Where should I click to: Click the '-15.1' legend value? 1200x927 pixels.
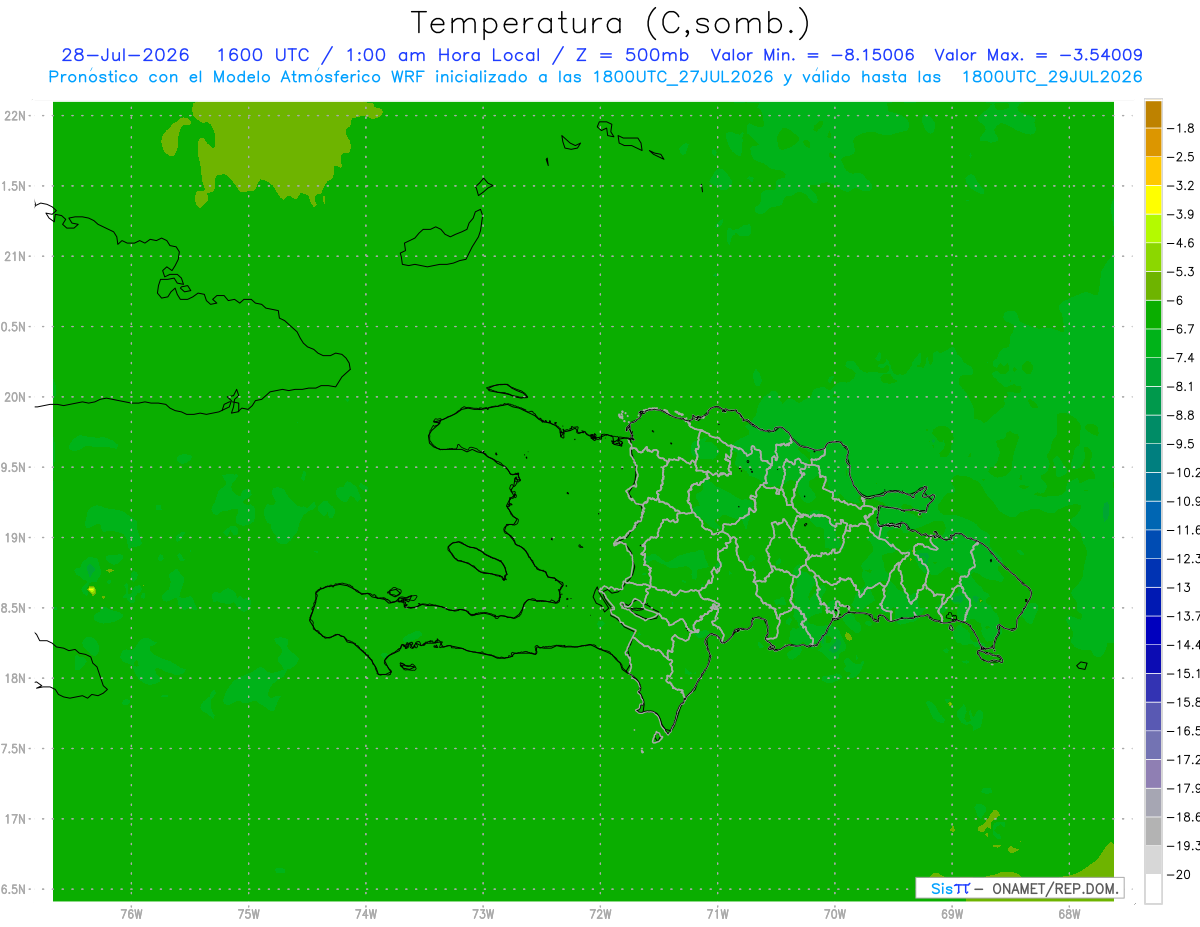[1185, 673]
